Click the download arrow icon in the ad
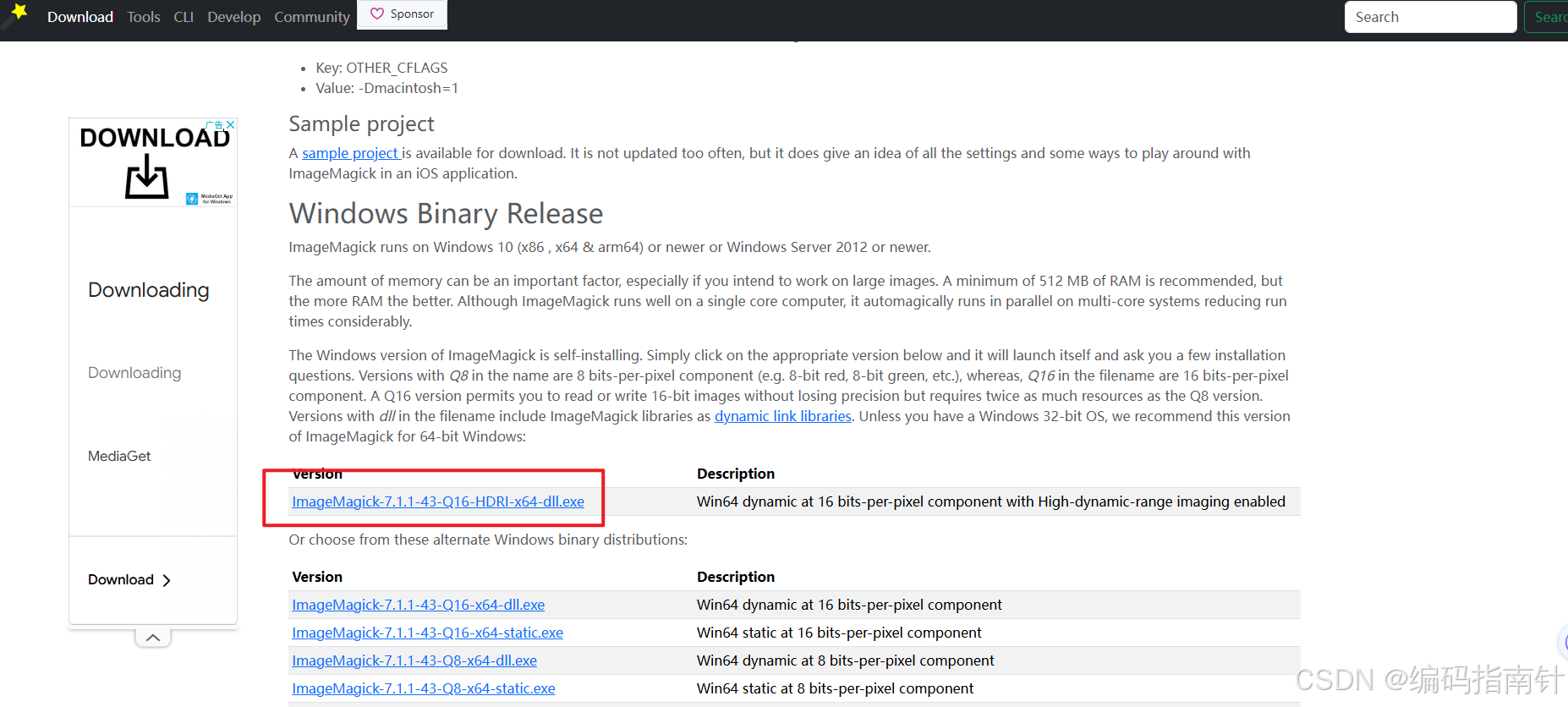1568x707 pixels. [147, 176]
